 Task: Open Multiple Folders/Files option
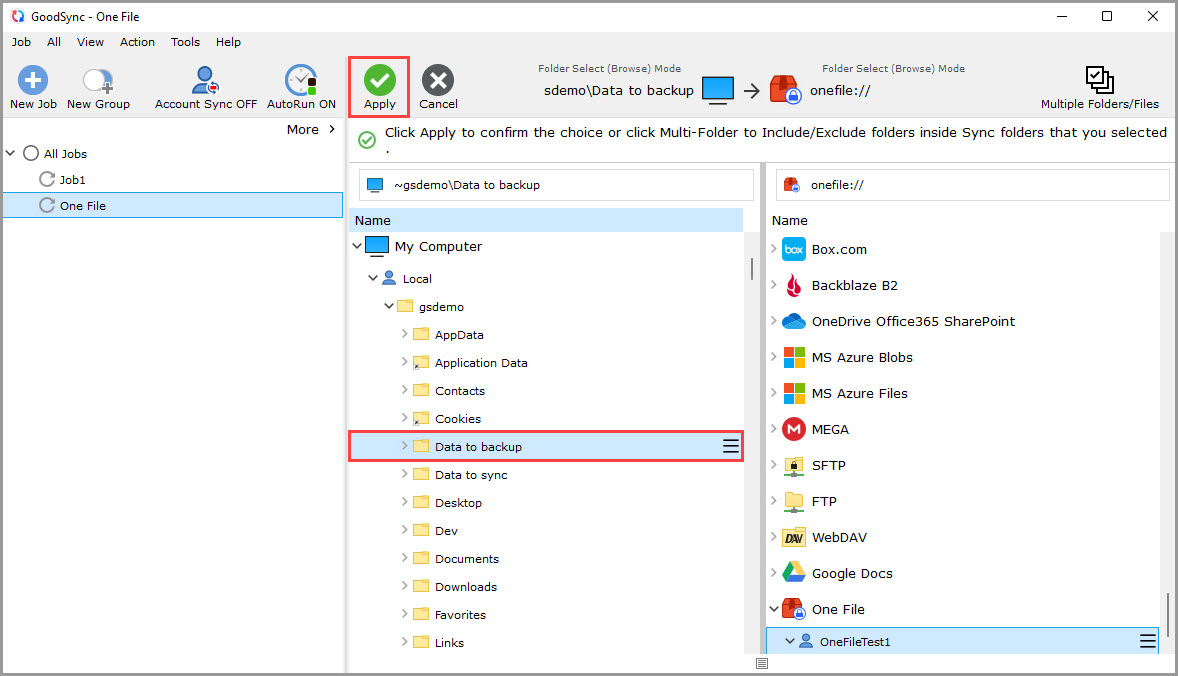point(1099,87)
